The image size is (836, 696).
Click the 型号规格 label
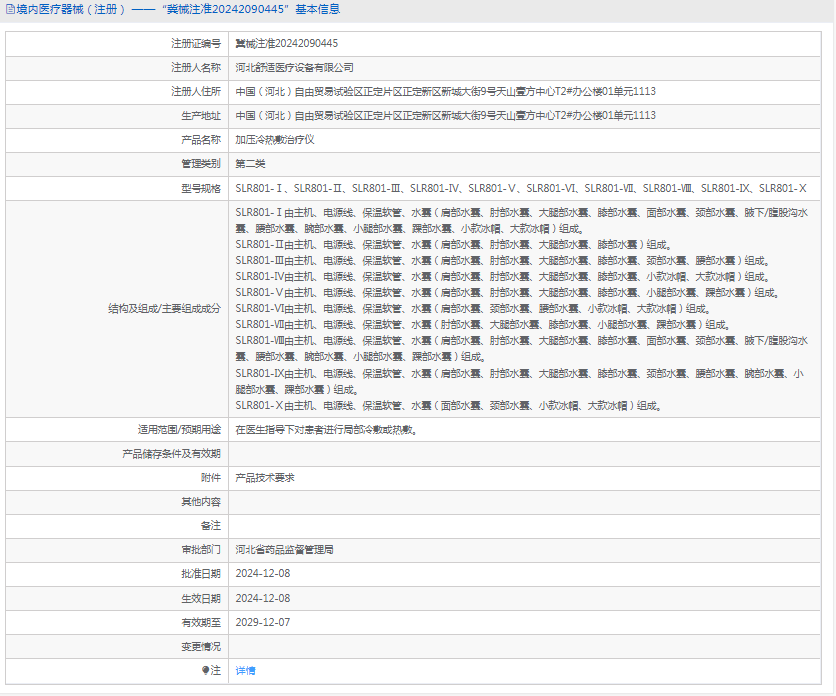[x=201, y=188]
